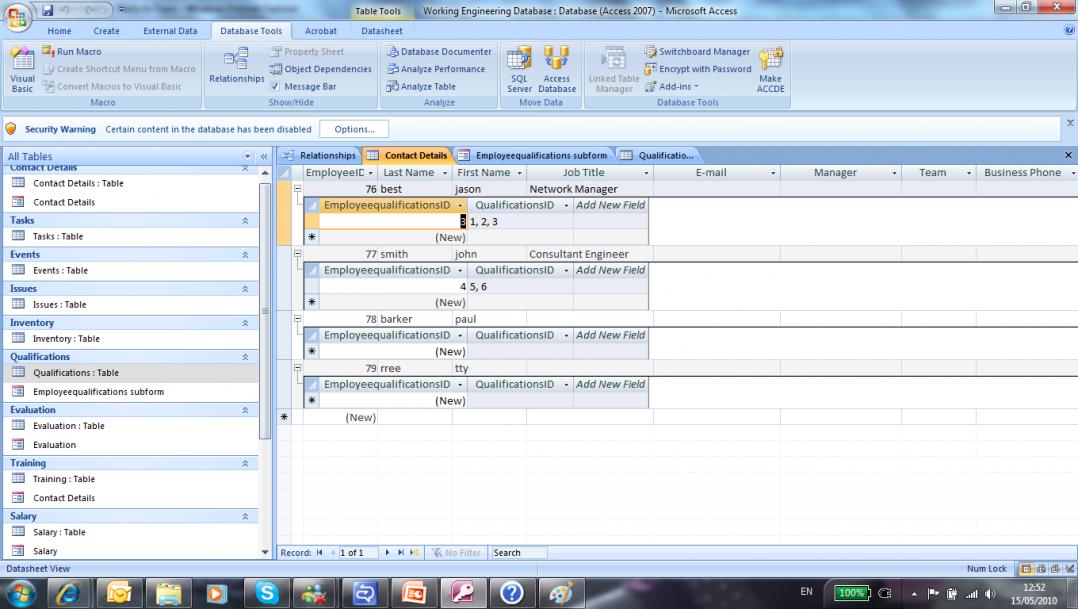
Task: Go to last record navigation button
Action: click(400, 553)
